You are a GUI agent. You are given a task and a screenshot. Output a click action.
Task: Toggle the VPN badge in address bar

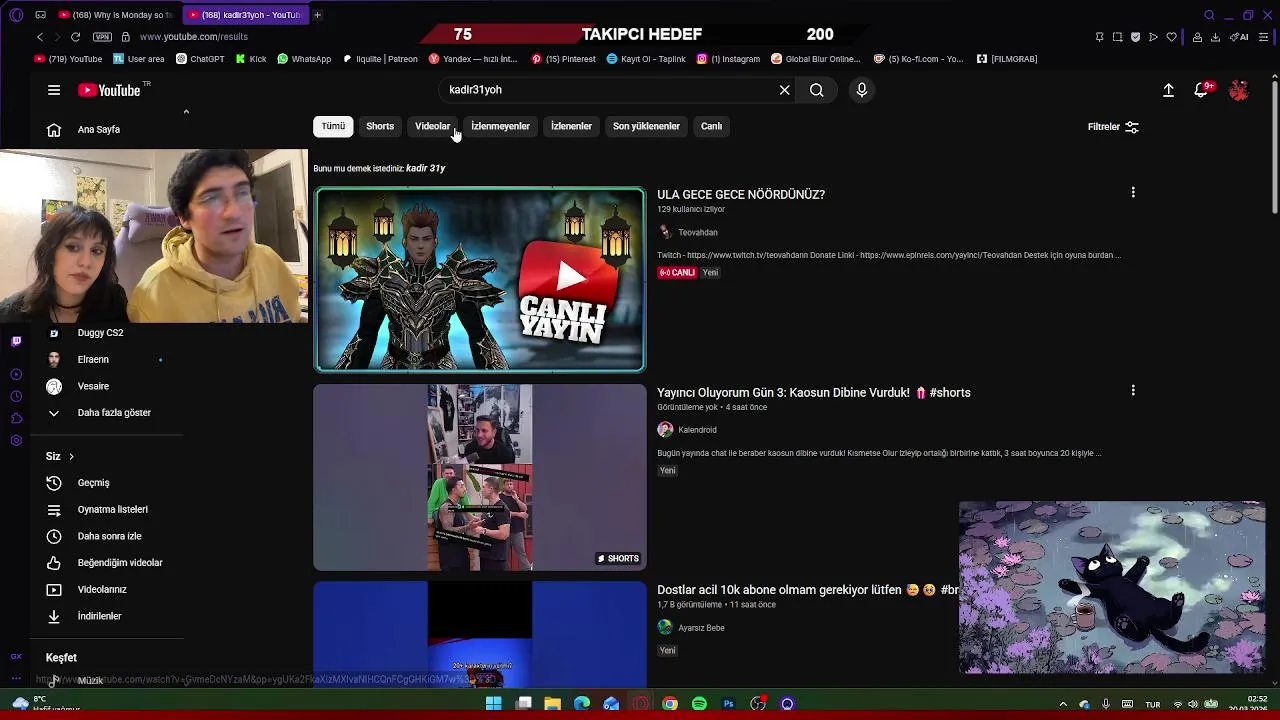tap(102, 37)
